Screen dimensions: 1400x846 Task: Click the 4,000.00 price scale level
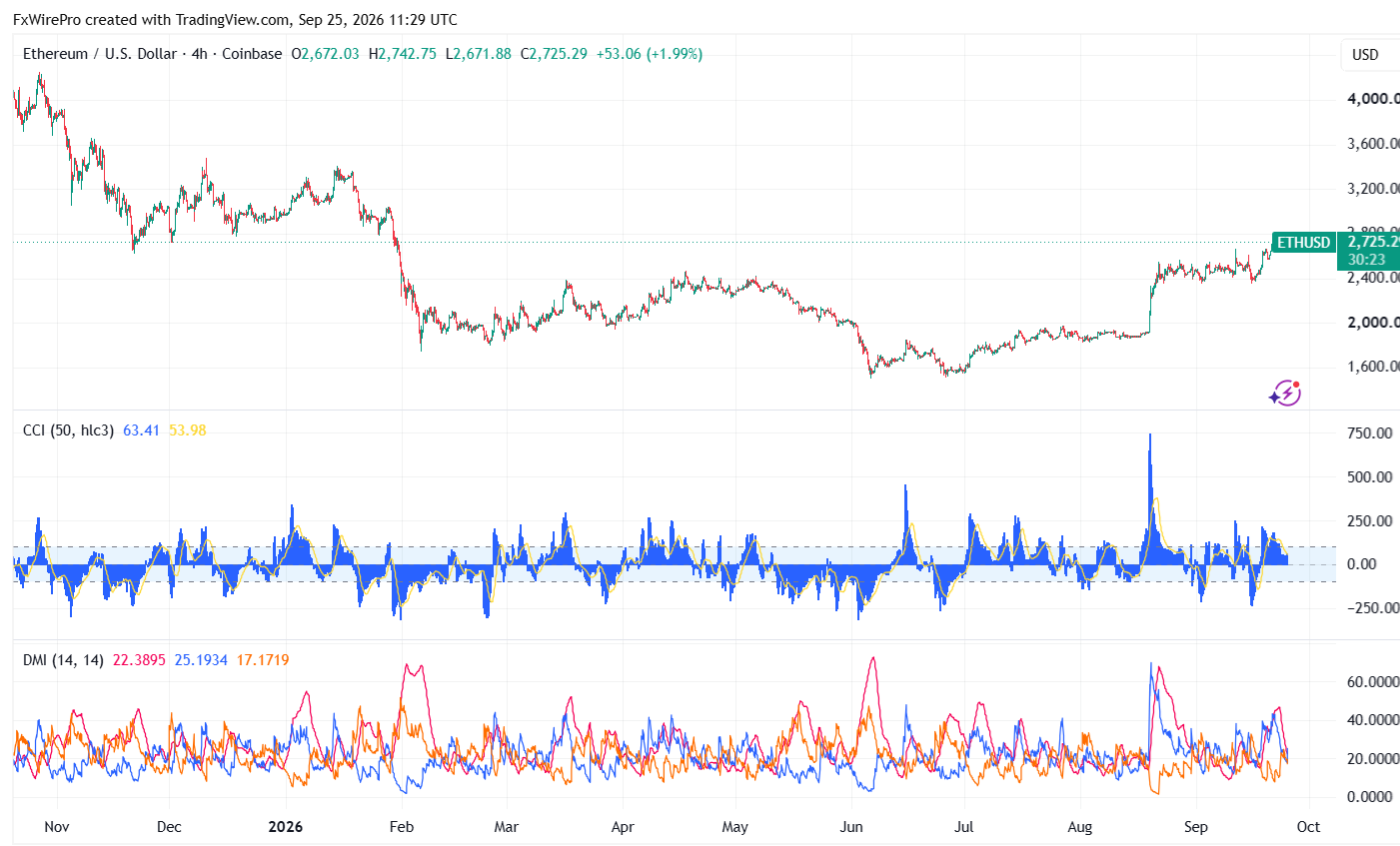pyautogui.click(x=1373, y=99)
